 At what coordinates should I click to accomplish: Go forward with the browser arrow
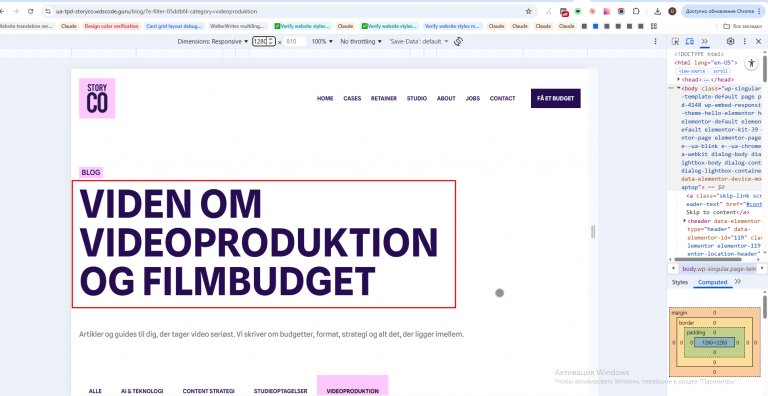15,11
